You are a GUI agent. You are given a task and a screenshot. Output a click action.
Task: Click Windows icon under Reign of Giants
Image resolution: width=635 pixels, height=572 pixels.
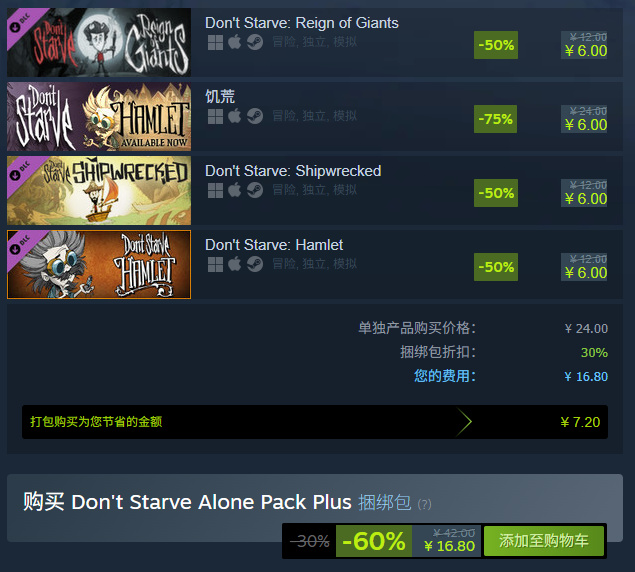[215, 42]
